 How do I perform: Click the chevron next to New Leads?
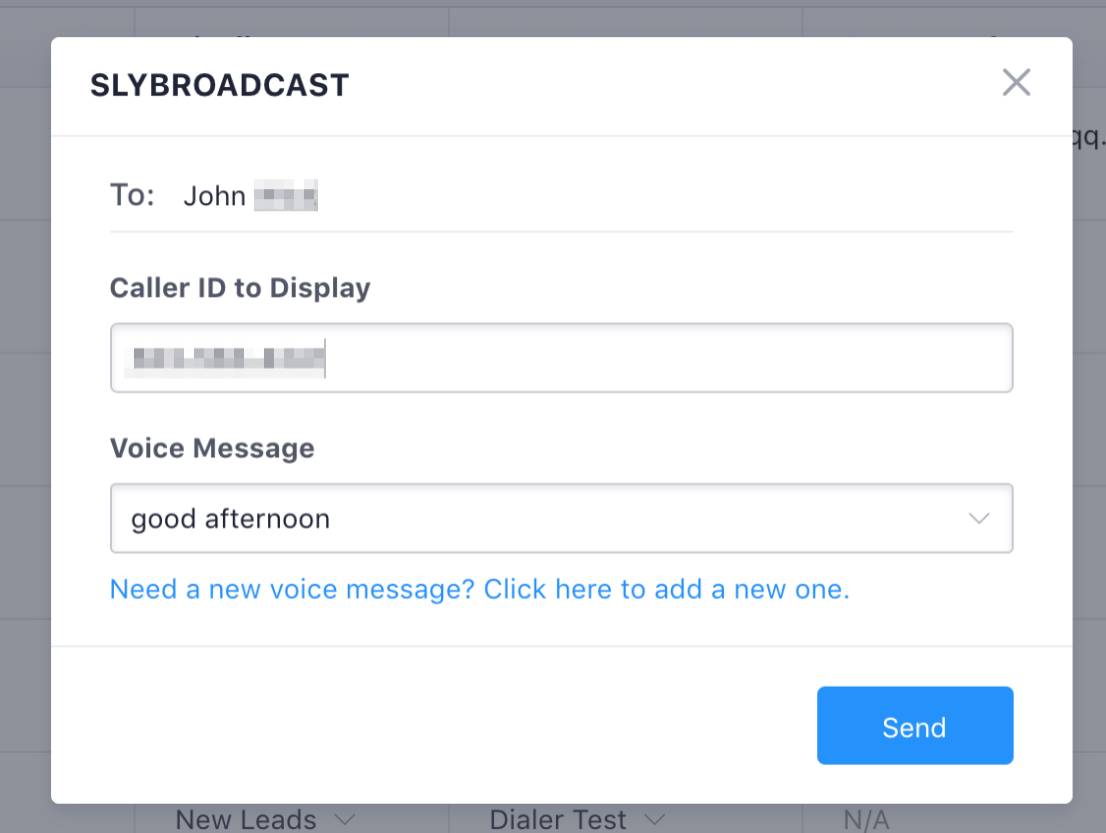(x=344, y=820)
